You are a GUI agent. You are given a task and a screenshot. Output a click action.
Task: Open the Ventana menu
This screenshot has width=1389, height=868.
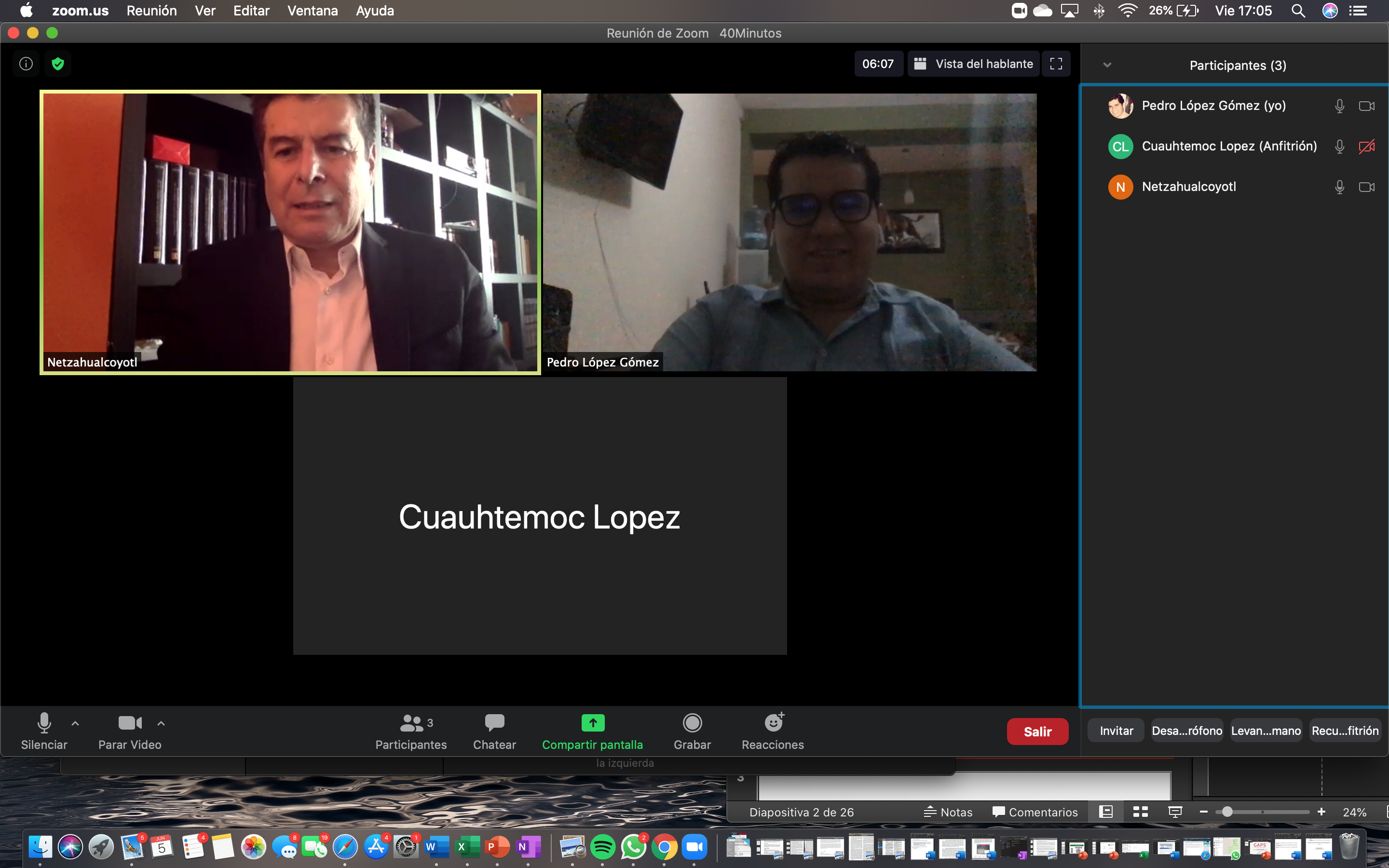pos(313,11)
